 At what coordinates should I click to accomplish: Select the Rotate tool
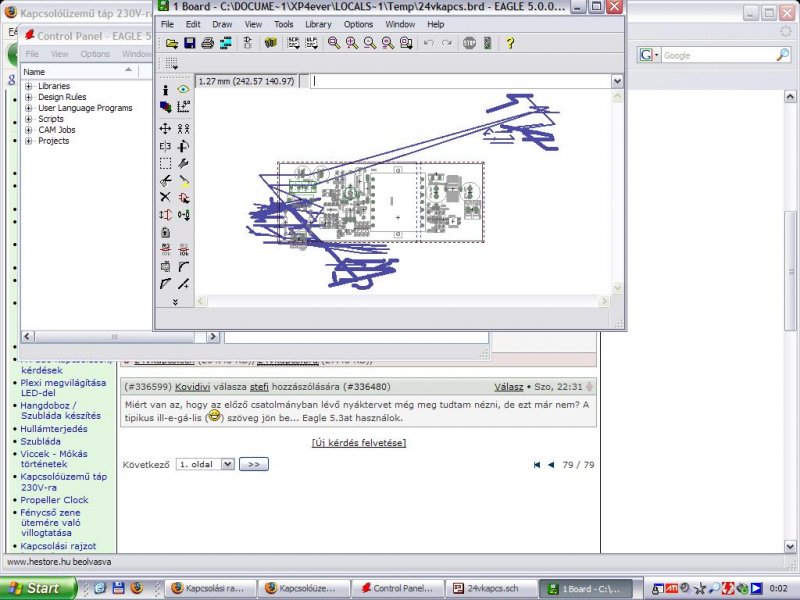[x=183, y=146]
